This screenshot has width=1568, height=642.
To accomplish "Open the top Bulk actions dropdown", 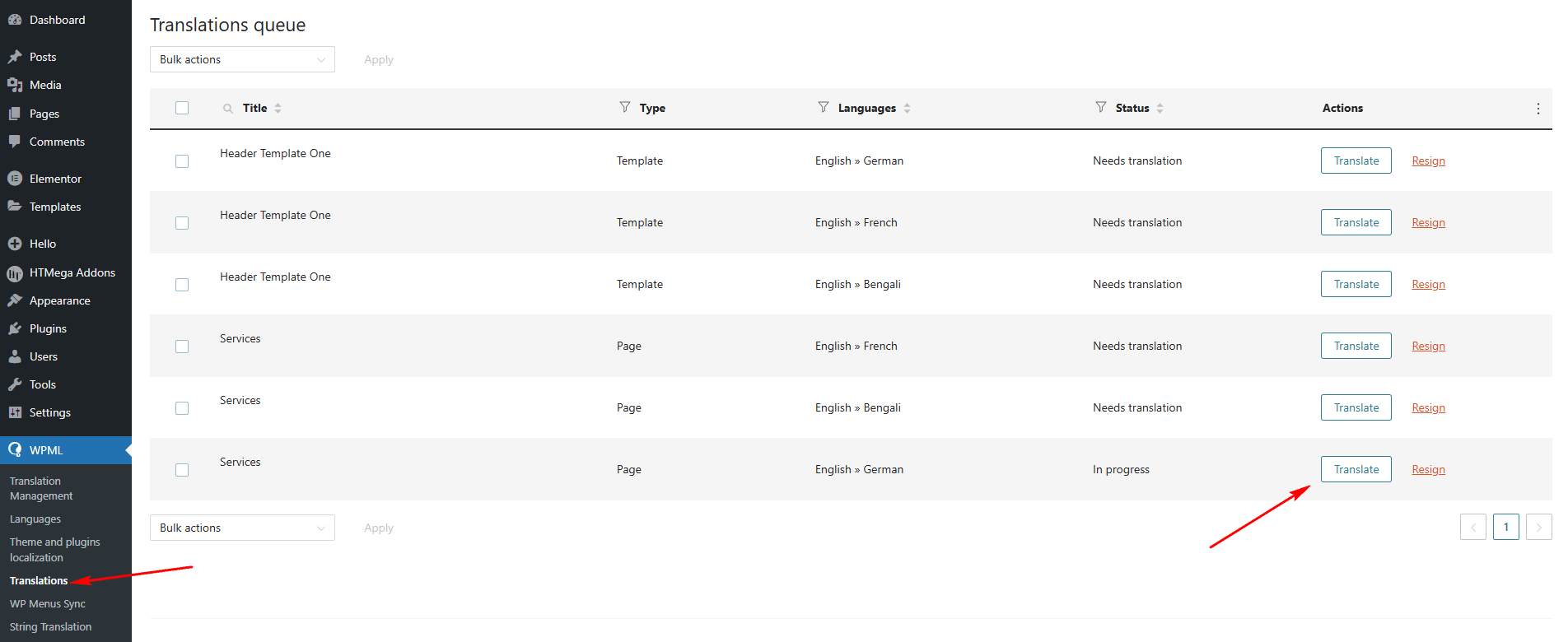I will coord(242,59).
